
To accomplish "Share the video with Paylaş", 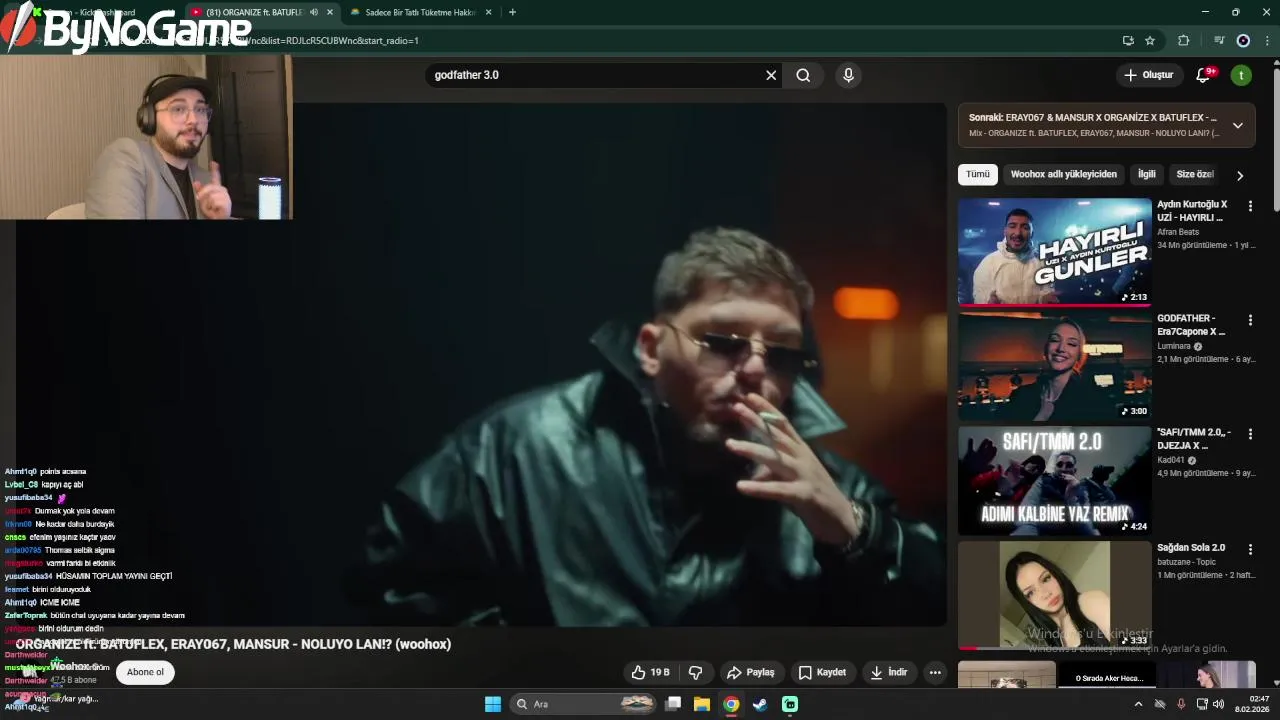I will [x=751, y=672].
